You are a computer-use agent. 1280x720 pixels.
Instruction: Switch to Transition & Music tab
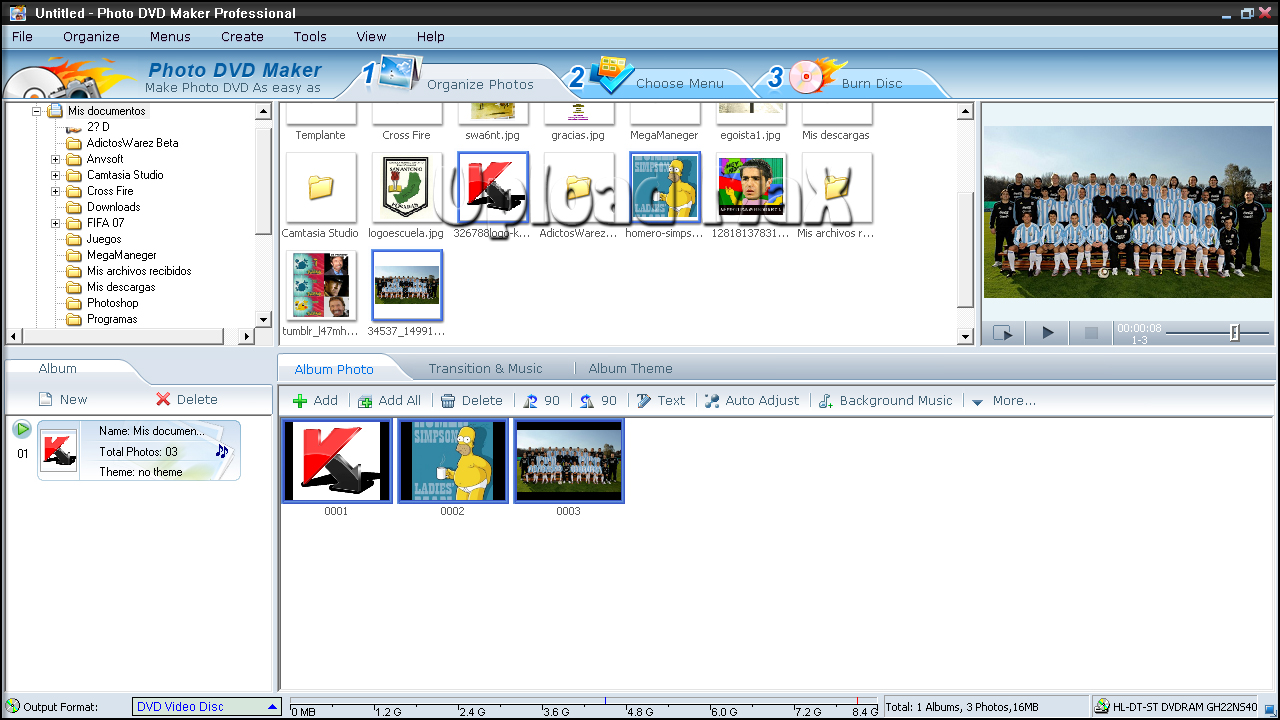tap(486, 368)
